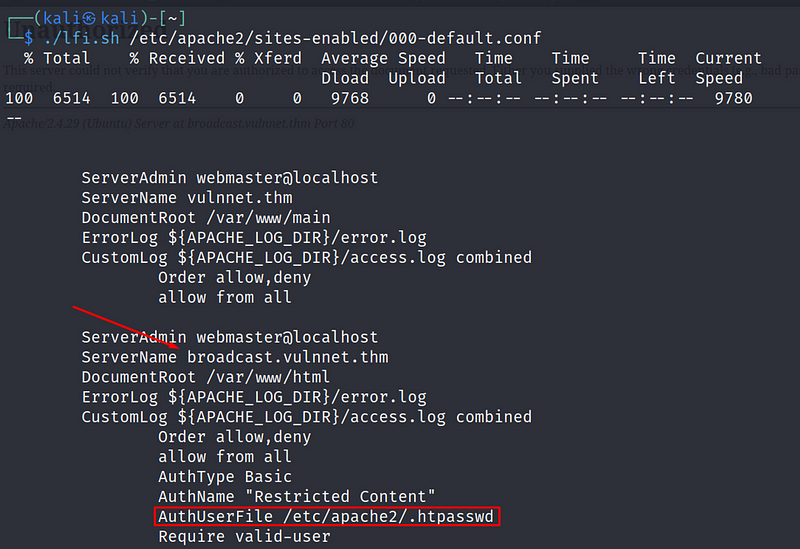Click the red arrow annotation tip

point(178,347)
